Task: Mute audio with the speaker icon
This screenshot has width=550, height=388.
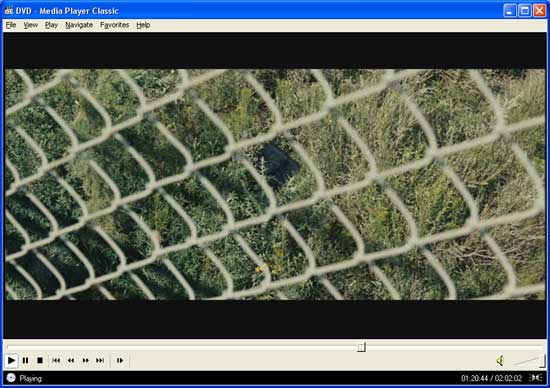Action: click(x=500, y=360)
